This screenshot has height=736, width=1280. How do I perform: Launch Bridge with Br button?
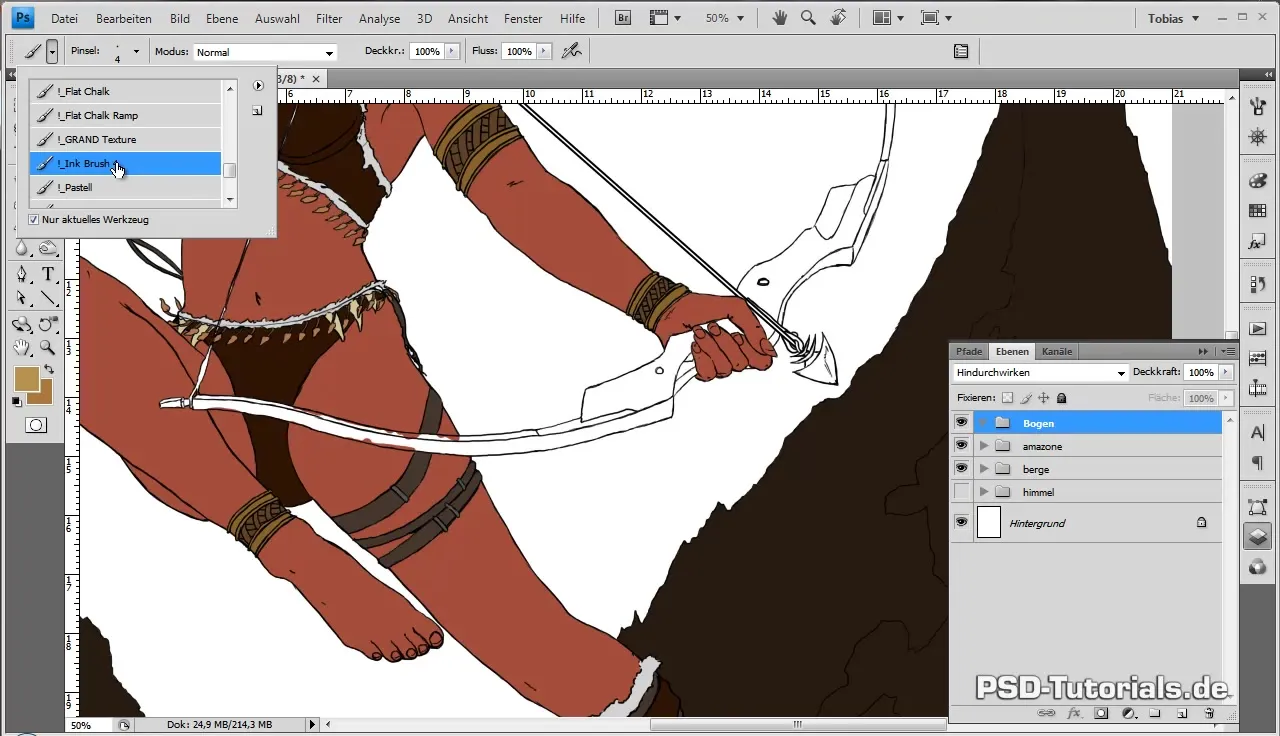[x=623, y=18]
